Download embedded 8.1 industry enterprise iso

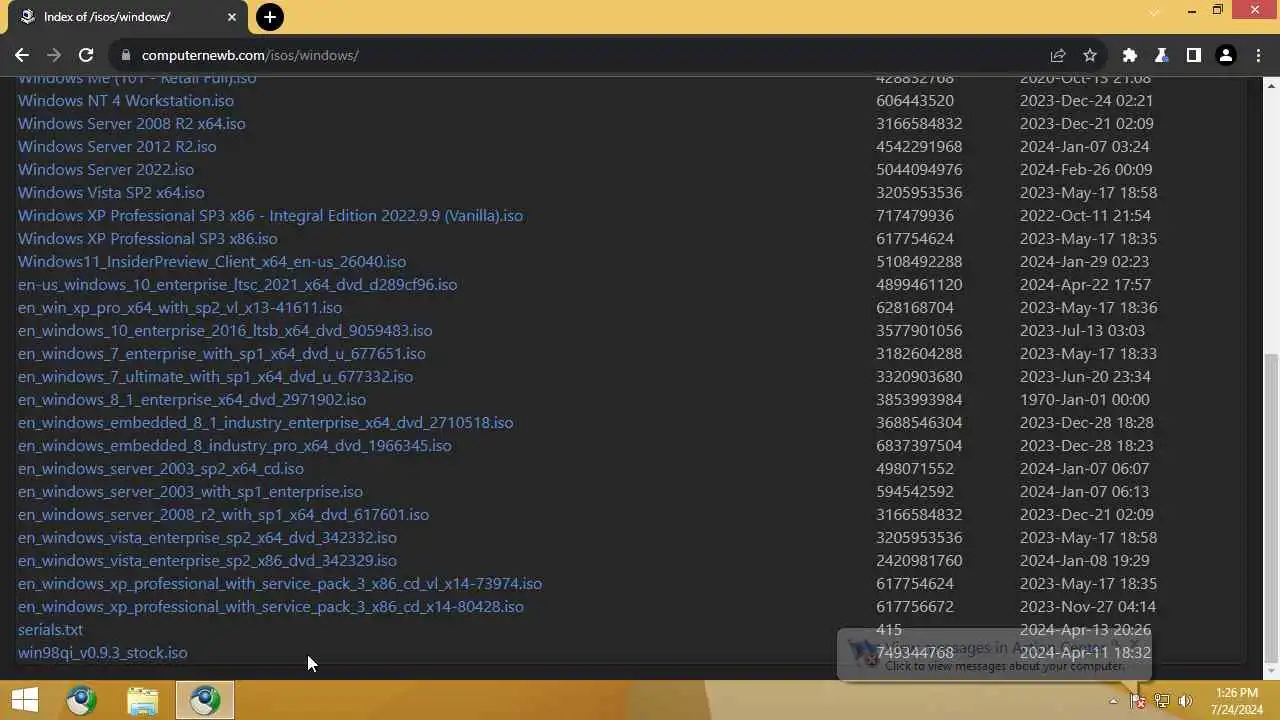[x=265, y=422]
